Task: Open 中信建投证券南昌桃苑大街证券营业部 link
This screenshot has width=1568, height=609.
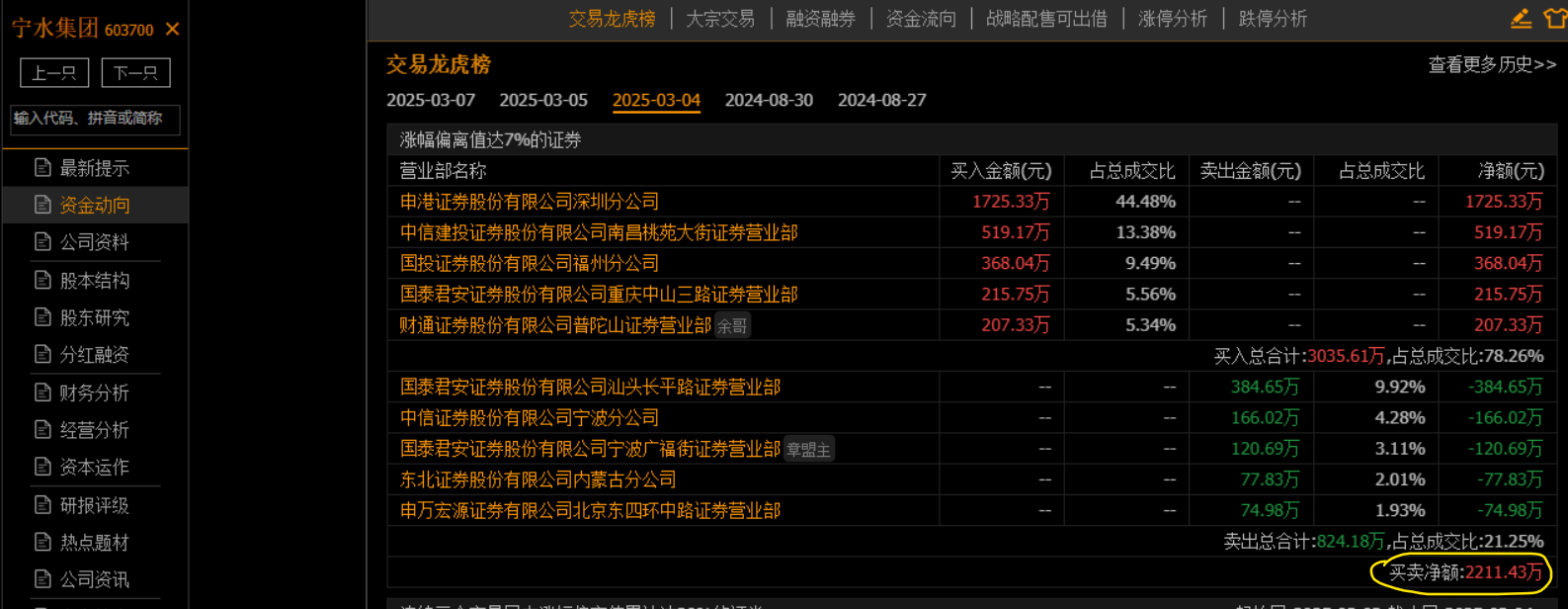Action: [599, 232]
